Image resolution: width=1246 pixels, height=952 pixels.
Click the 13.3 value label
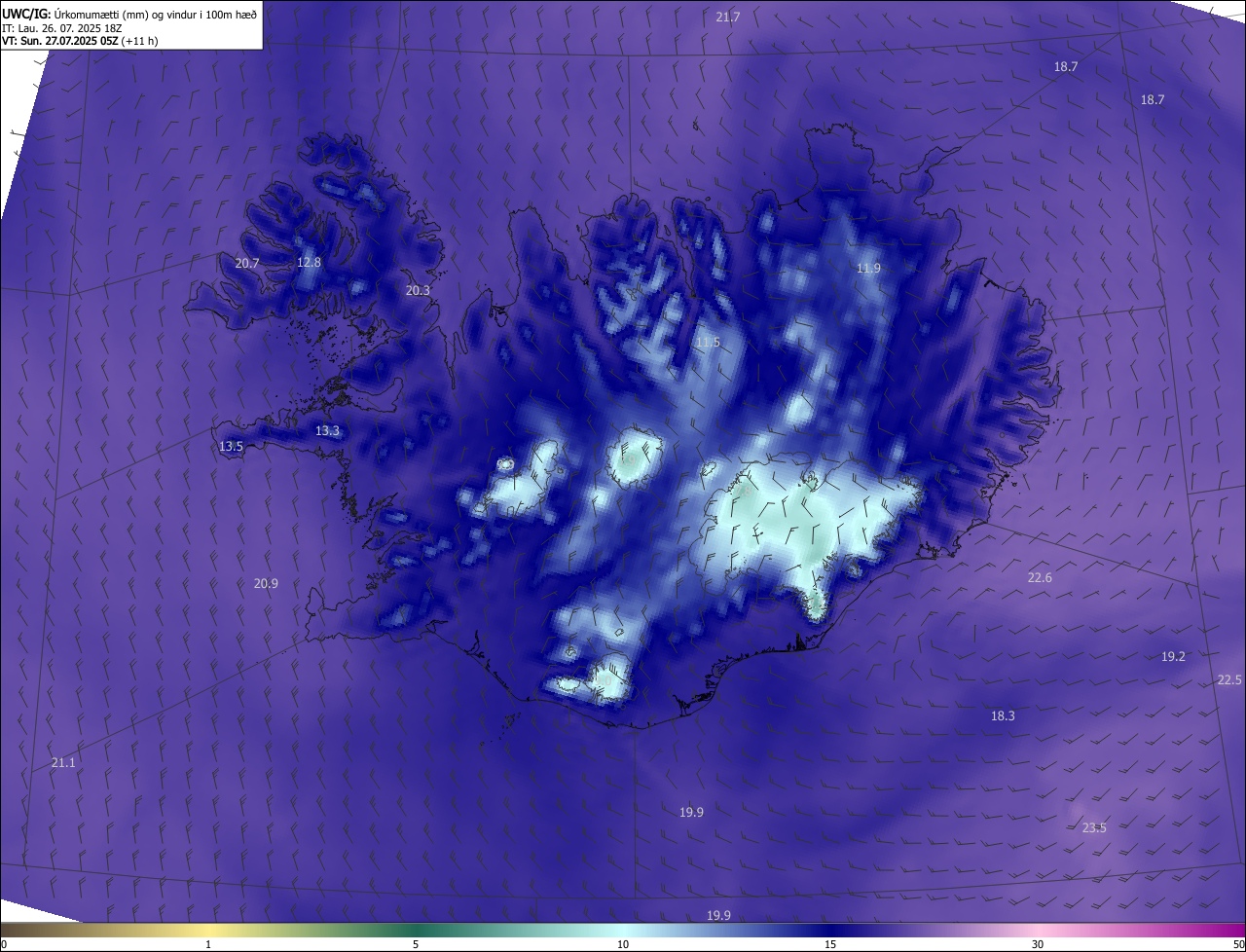click(x=327, y=431)
